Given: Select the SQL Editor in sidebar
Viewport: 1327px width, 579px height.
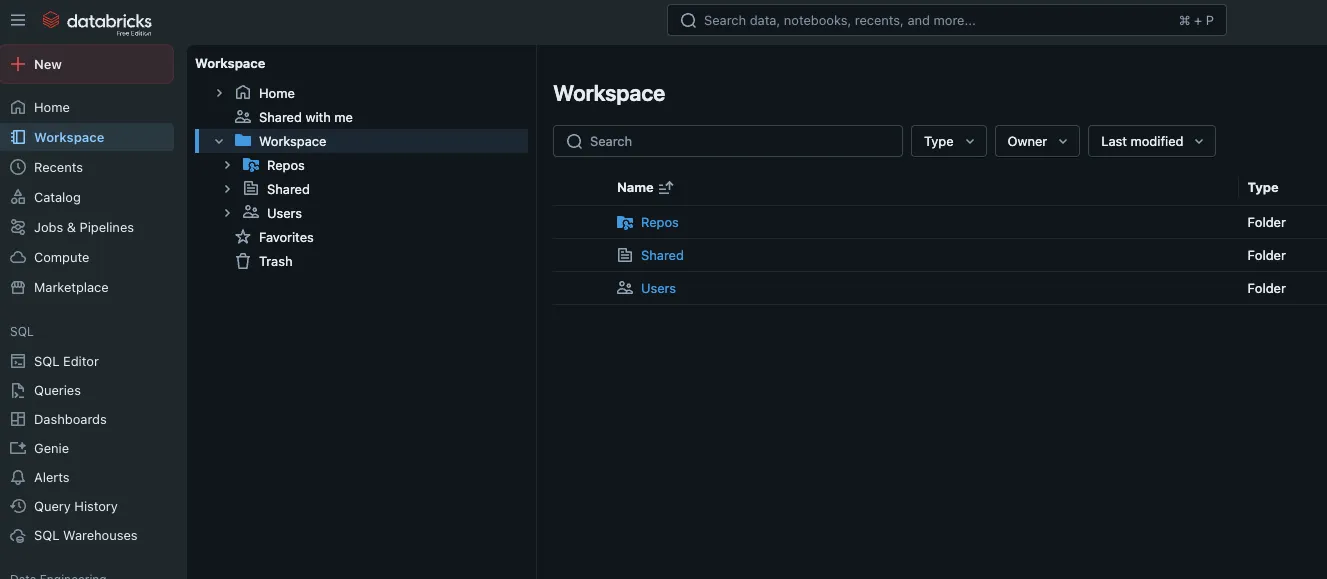Looking at the screenshot, I should 66,361.
